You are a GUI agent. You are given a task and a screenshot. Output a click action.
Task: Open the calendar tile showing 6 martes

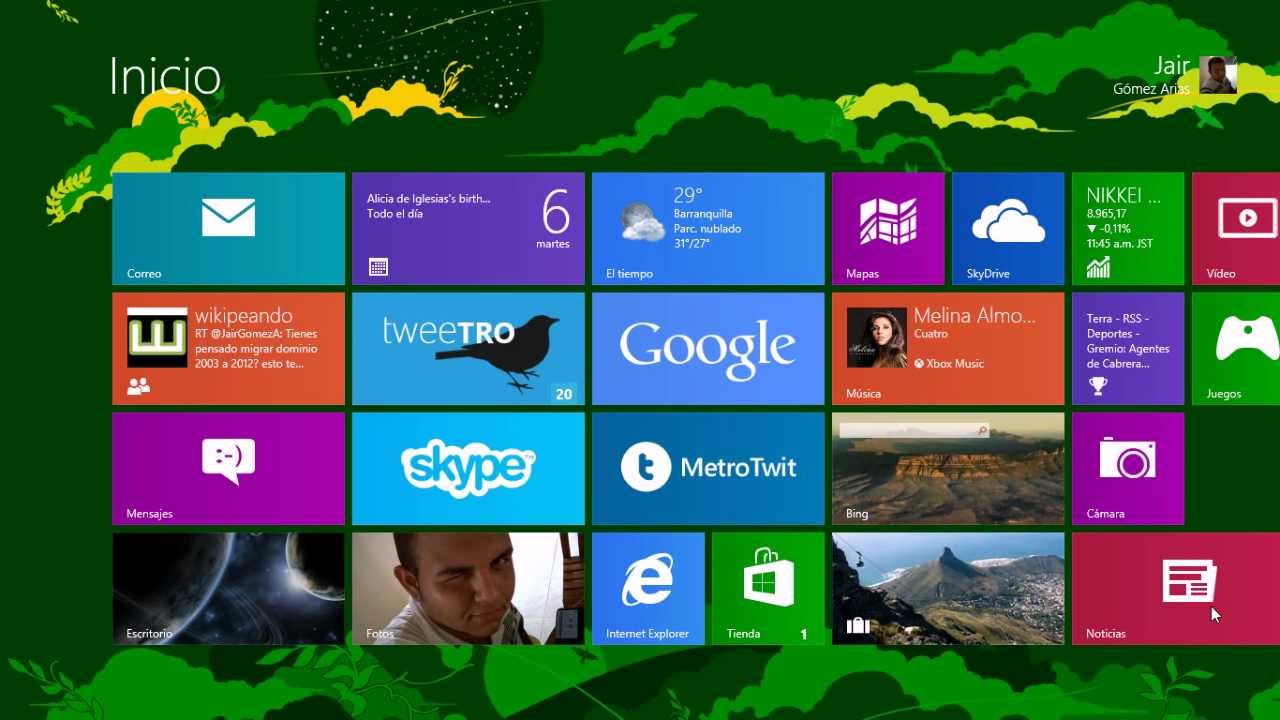468,229
